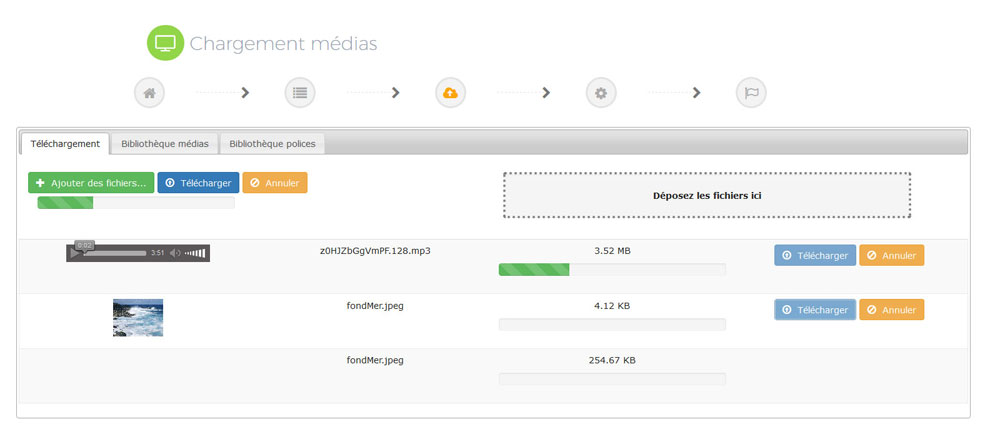This screenshot has height=434, width=1000.
Task: Click the green monitor icon beside Chargement médias
Action: (x=165, y=43)
